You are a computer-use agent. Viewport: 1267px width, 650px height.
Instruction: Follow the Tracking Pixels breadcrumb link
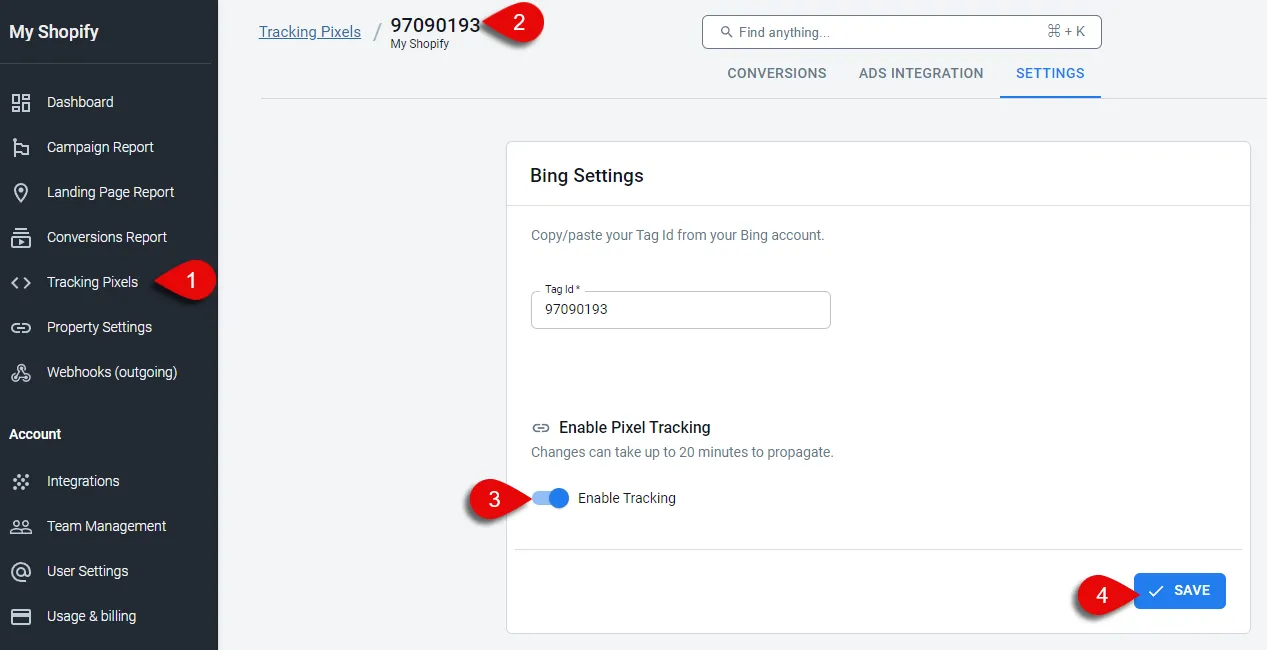tap(310, 32)
